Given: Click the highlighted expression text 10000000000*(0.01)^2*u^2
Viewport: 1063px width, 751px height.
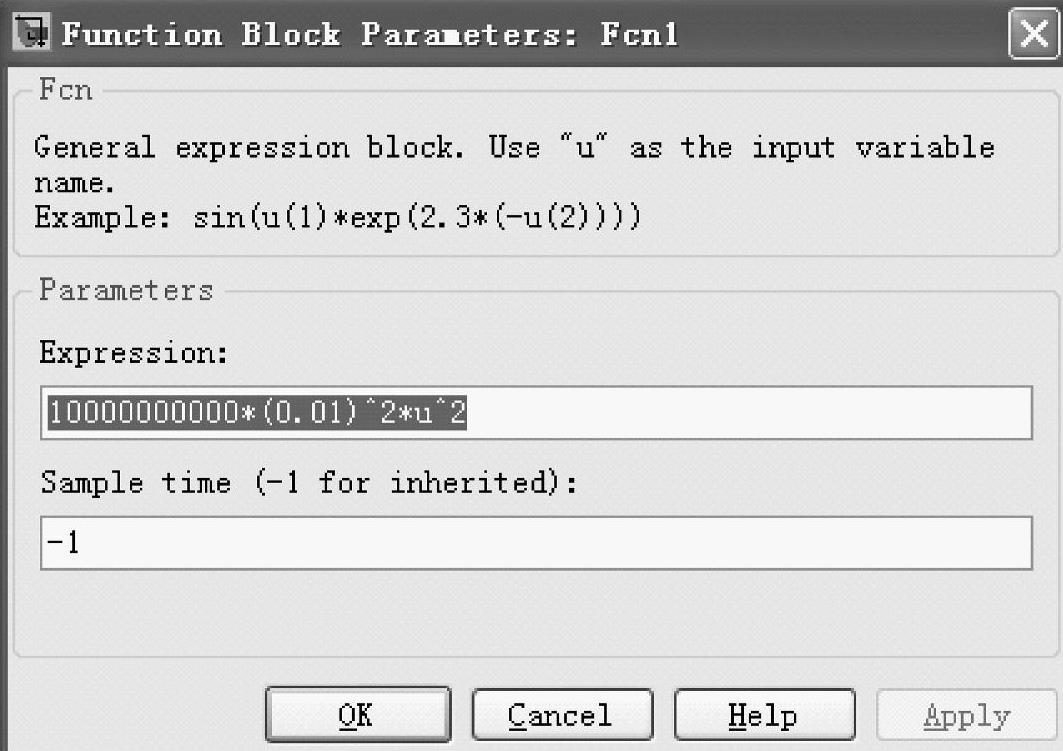Looking at the screenshot, I should [256, 412].
